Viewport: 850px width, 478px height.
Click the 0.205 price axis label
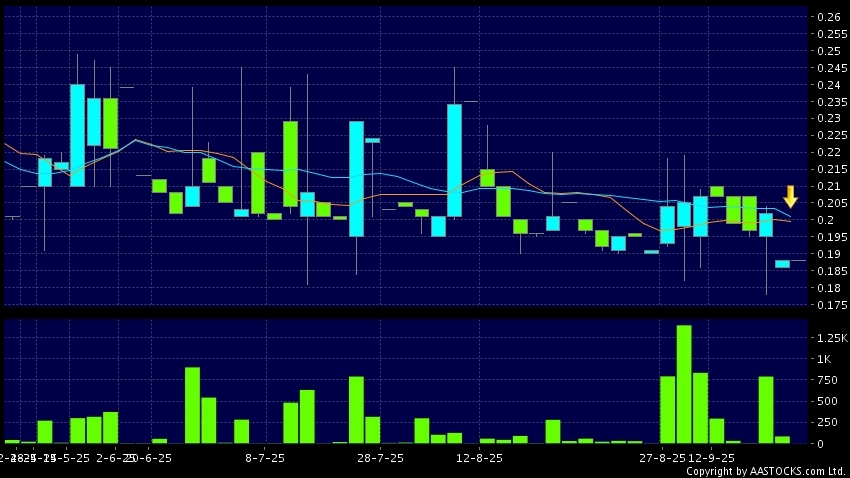(x=832, y=203)
